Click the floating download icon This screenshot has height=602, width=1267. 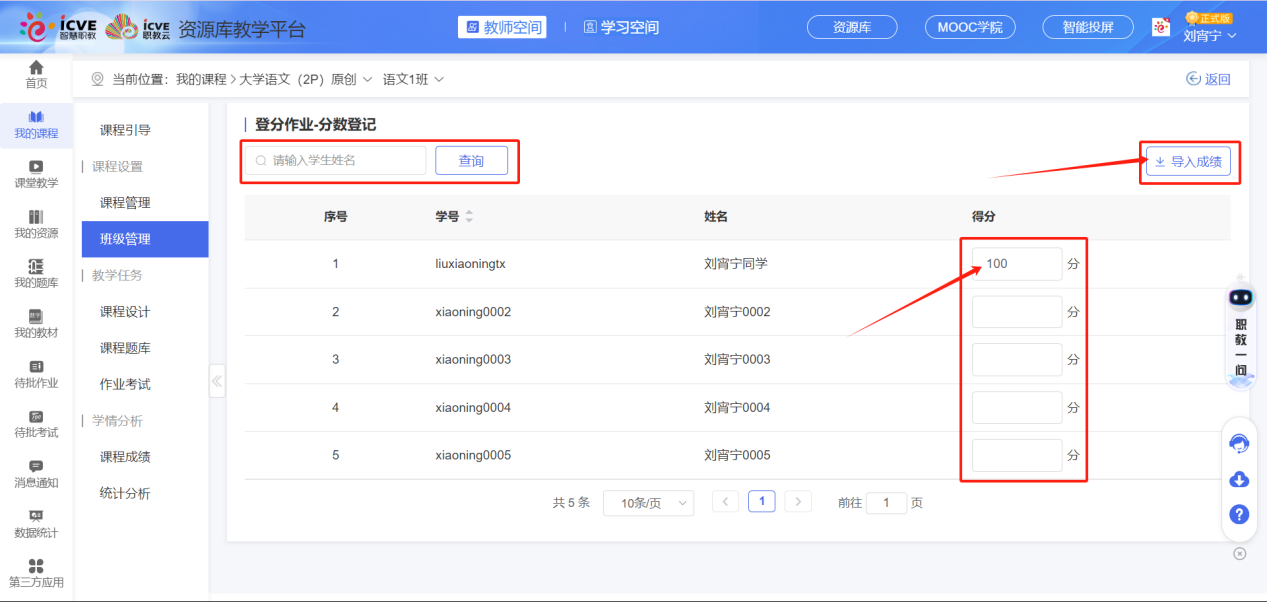click(1239, 480)
